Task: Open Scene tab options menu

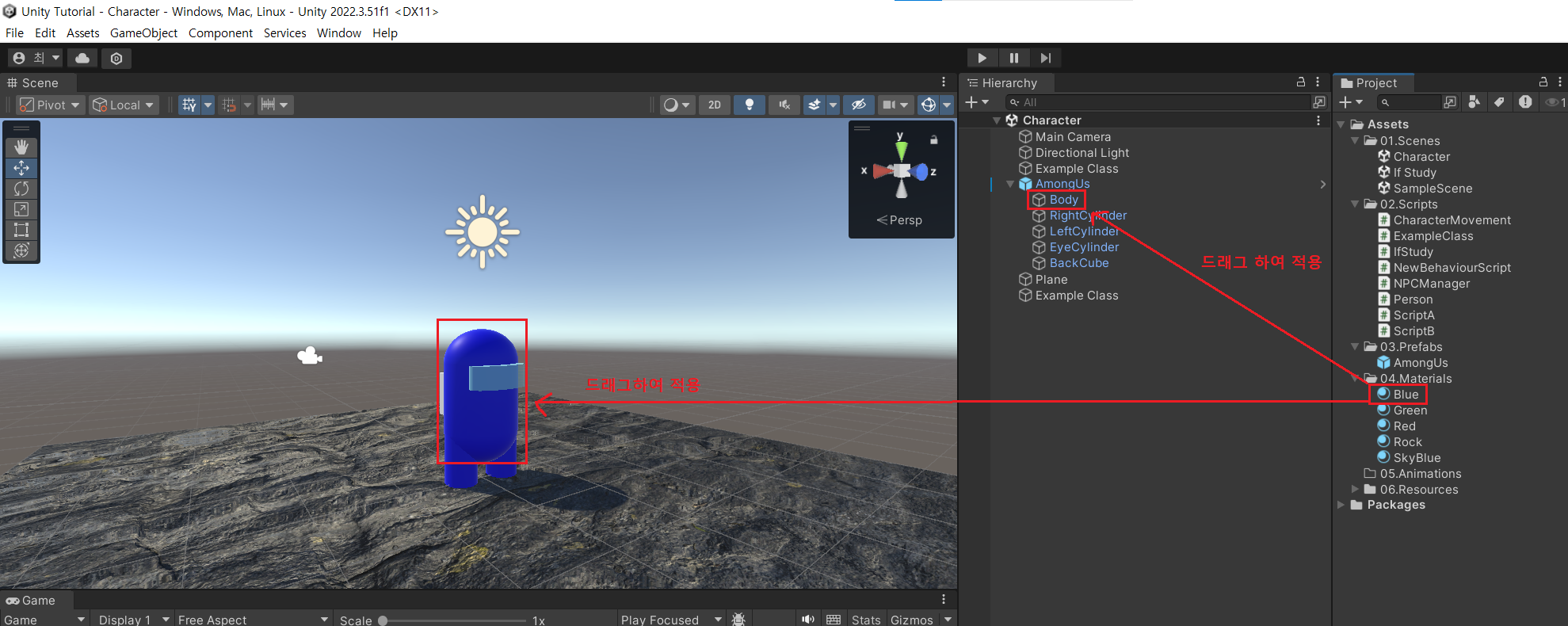Action: (x=944, y=82)
